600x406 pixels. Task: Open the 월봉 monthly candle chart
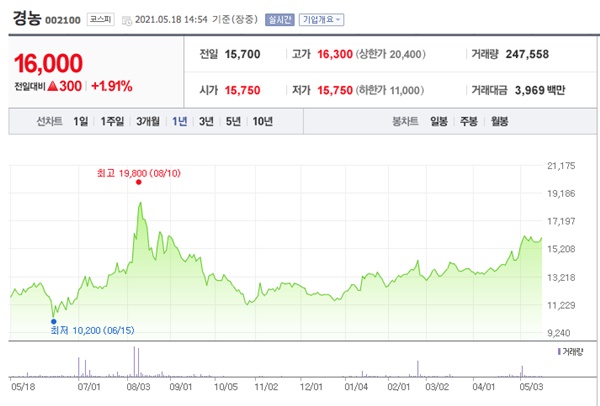point(499,122)
